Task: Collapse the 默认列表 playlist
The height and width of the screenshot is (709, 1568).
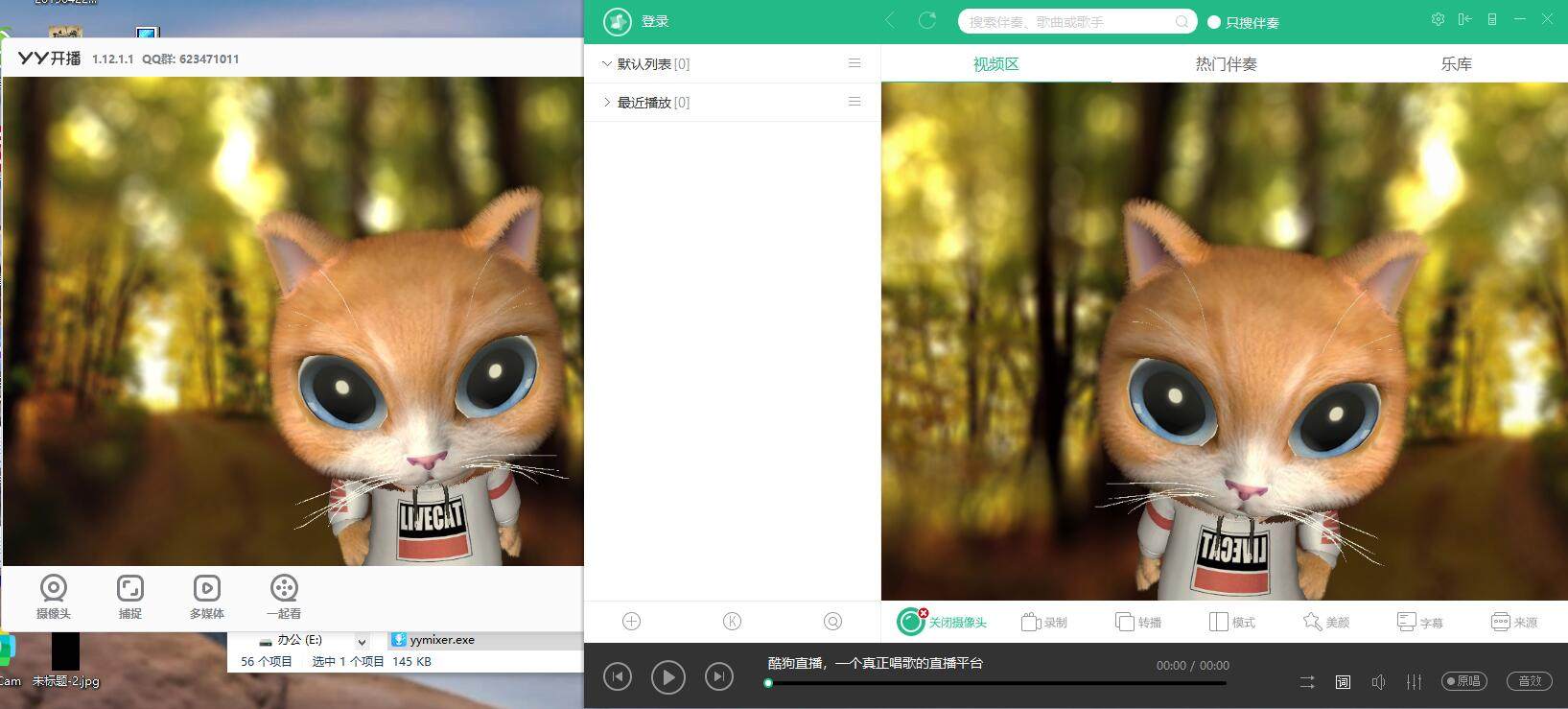Action: pos(606,63)
